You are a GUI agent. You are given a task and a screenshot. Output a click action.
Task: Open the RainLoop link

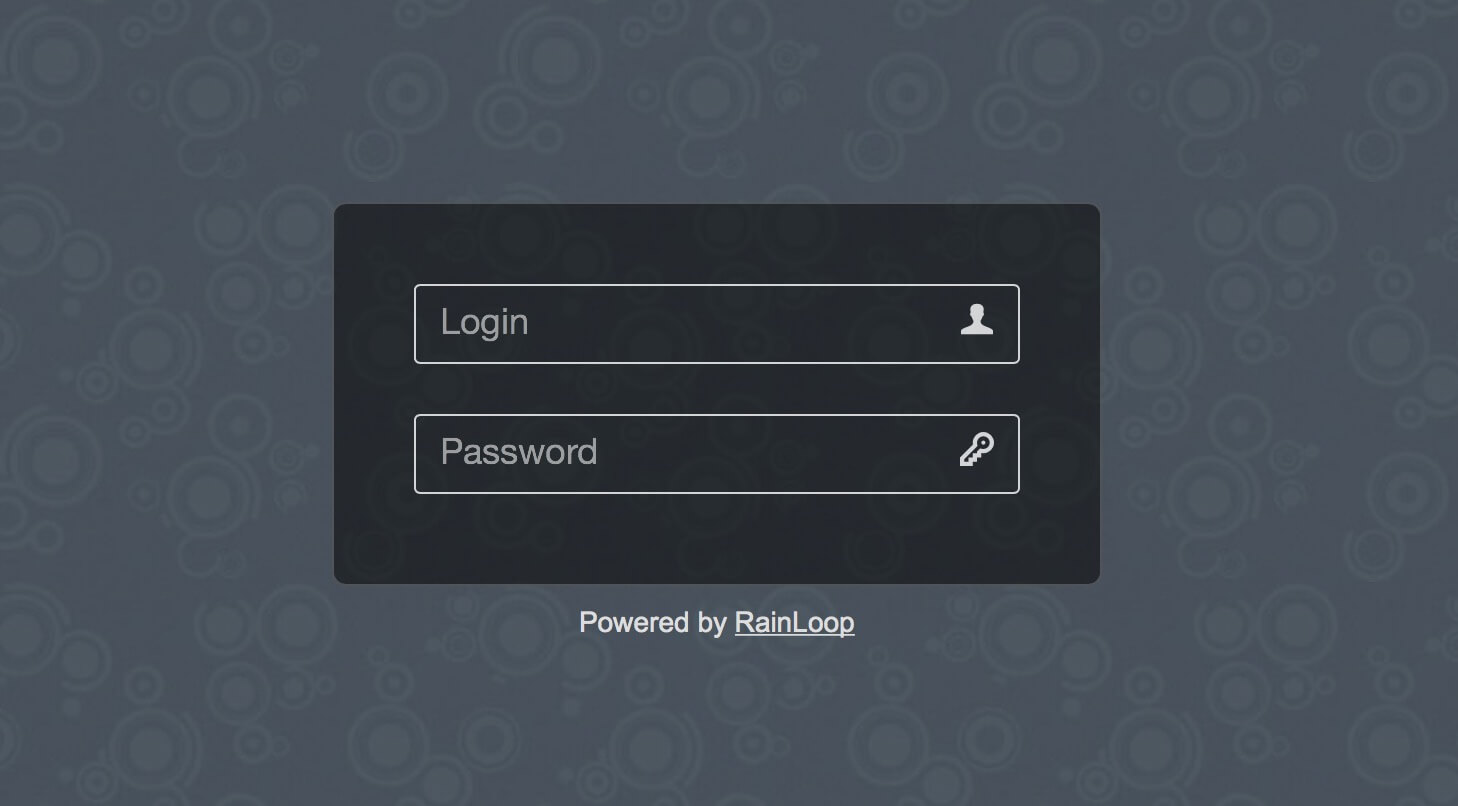point(794,622)
